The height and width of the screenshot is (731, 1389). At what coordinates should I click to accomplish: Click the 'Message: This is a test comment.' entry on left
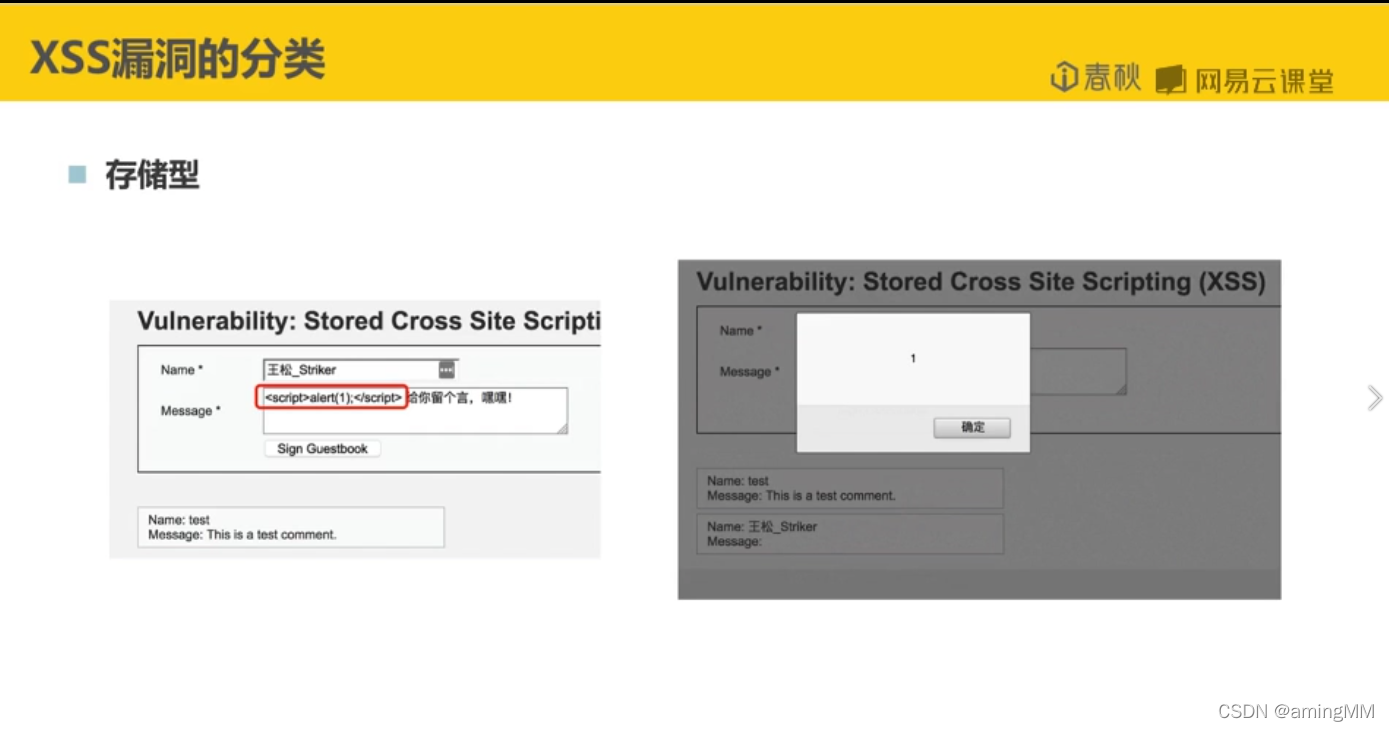(x=242, y=535)
